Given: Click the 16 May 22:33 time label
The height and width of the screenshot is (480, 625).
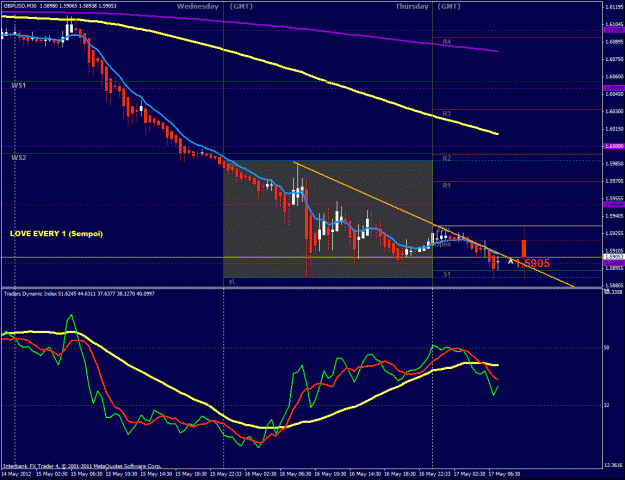Looking at the screenshot, I should (x=434, y=474).
